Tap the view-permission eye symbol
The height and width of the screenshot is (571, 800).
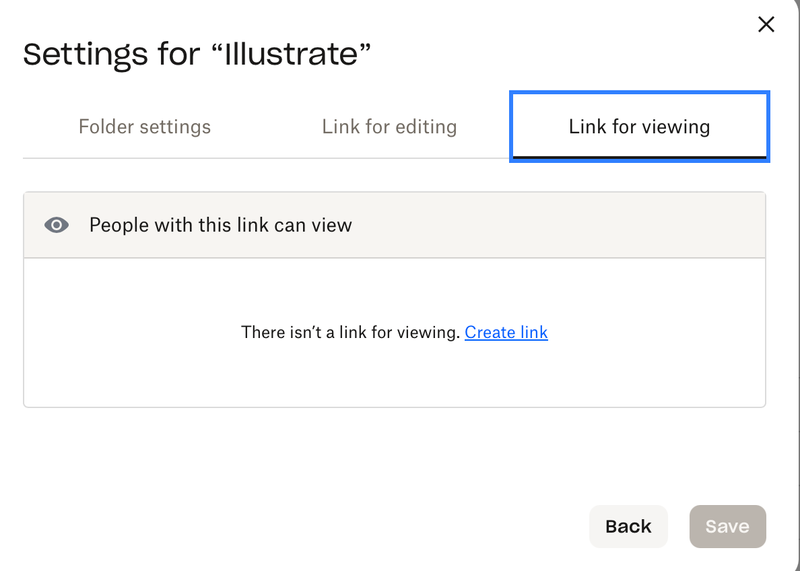57,226
